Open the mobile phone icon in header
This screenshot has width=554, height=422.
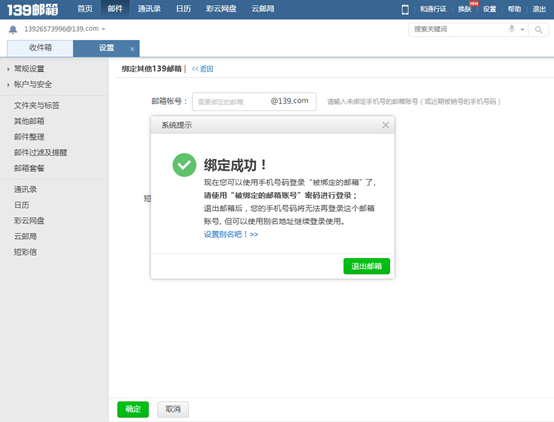[x=405, y=10]
